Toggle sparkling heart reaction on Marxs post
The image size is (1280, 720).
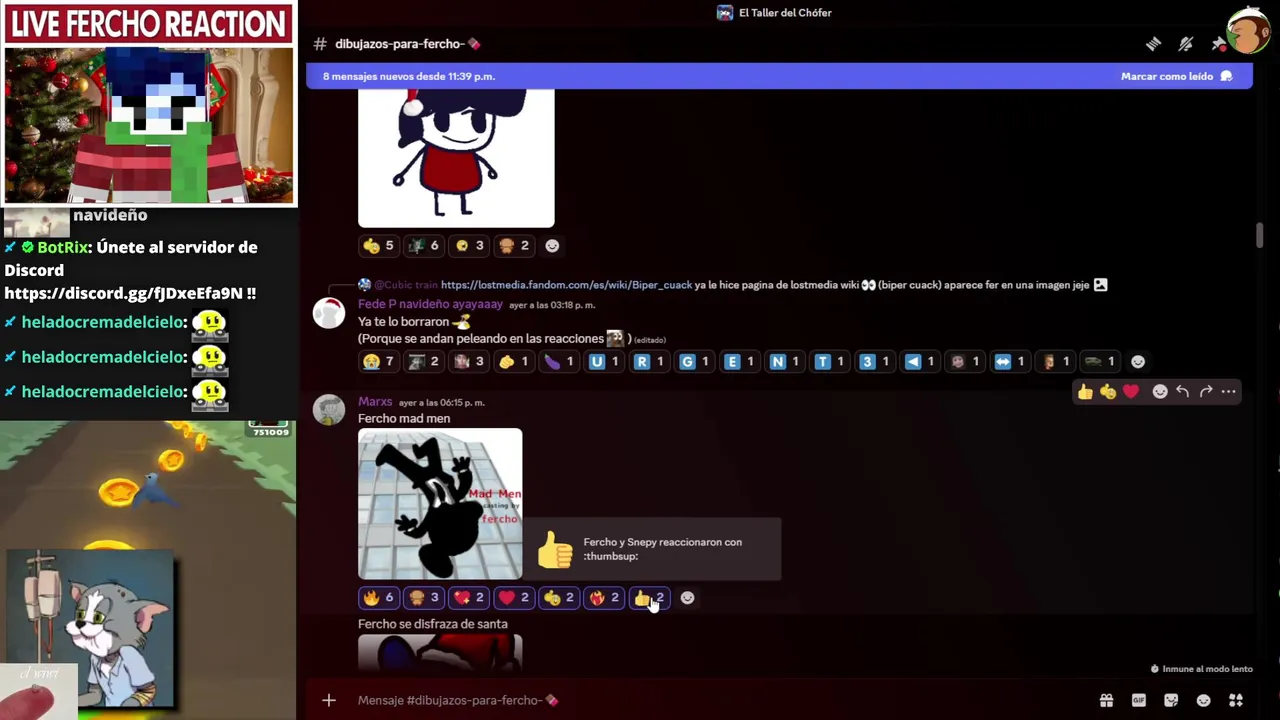click(x=469, y=597)
